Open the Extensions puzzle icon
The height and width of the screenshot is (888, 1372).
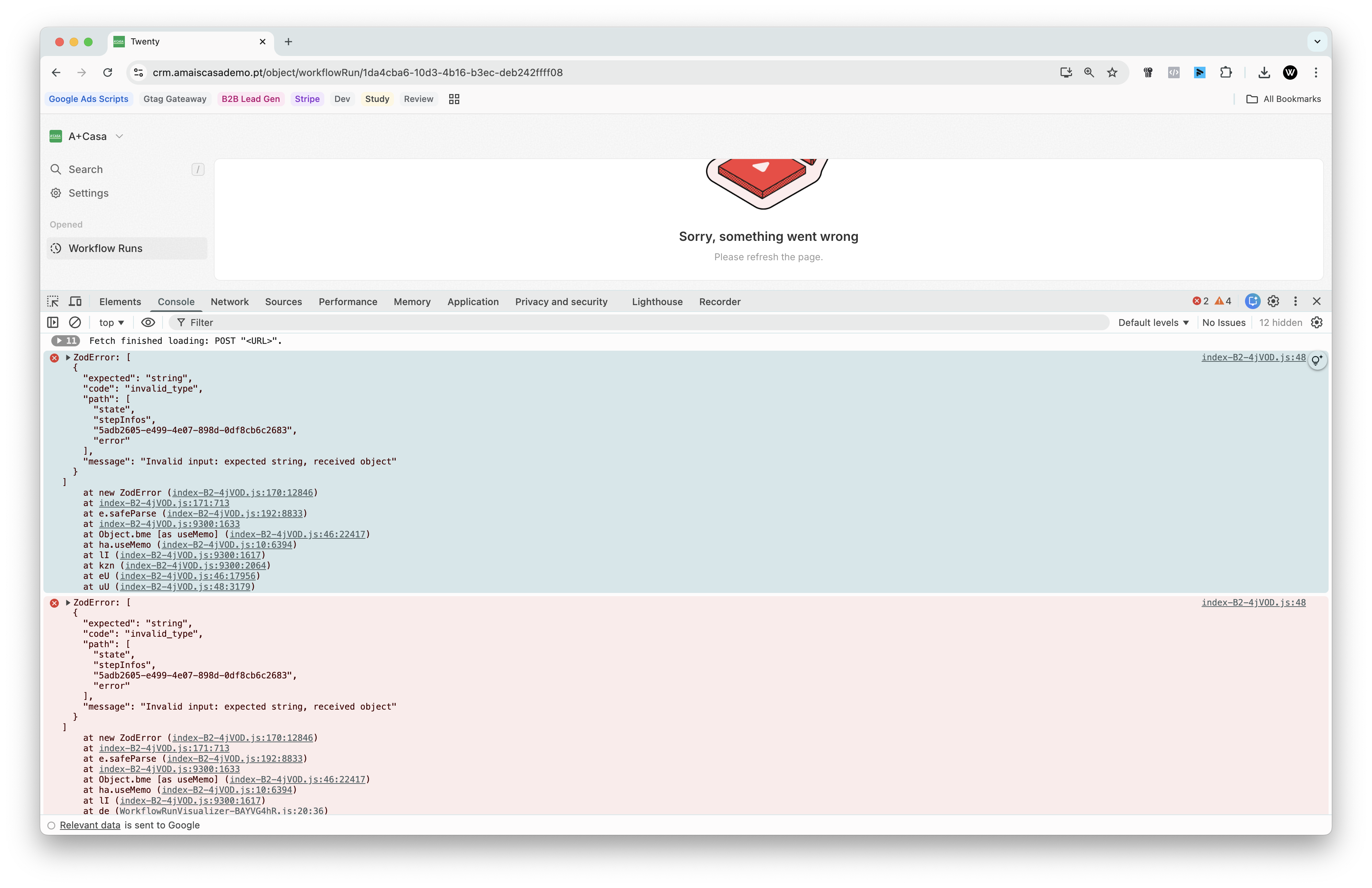[x=1226, y=73]
